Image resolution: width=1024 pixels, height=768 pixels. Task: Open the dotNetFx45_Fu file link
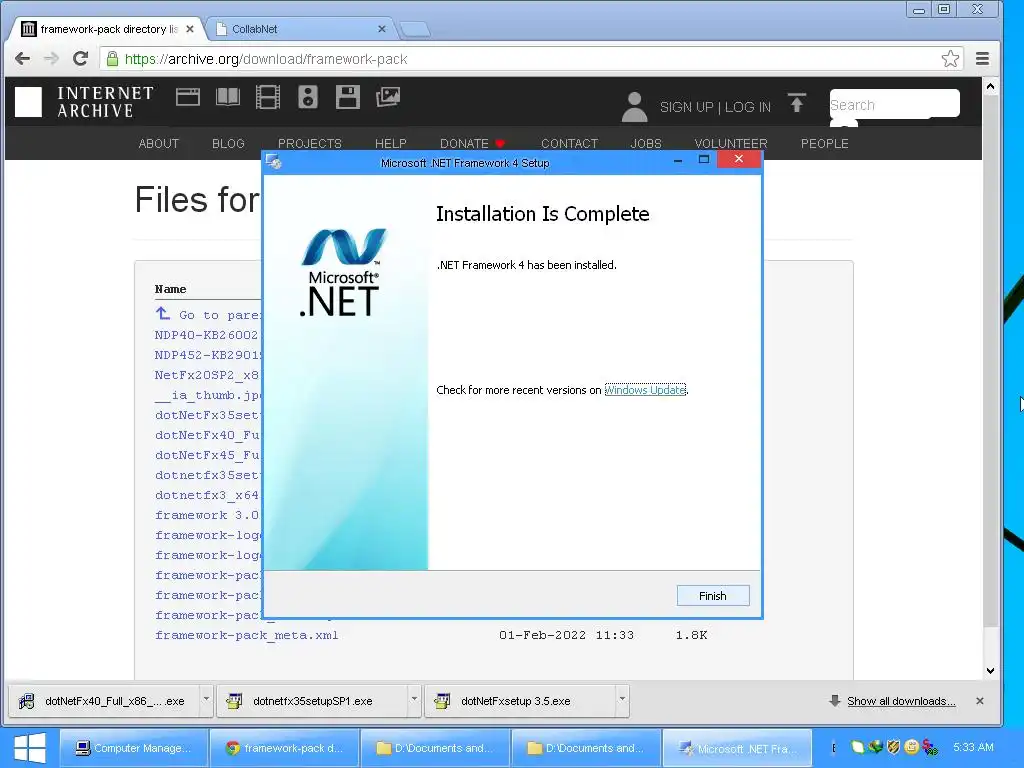click(208, 455)
